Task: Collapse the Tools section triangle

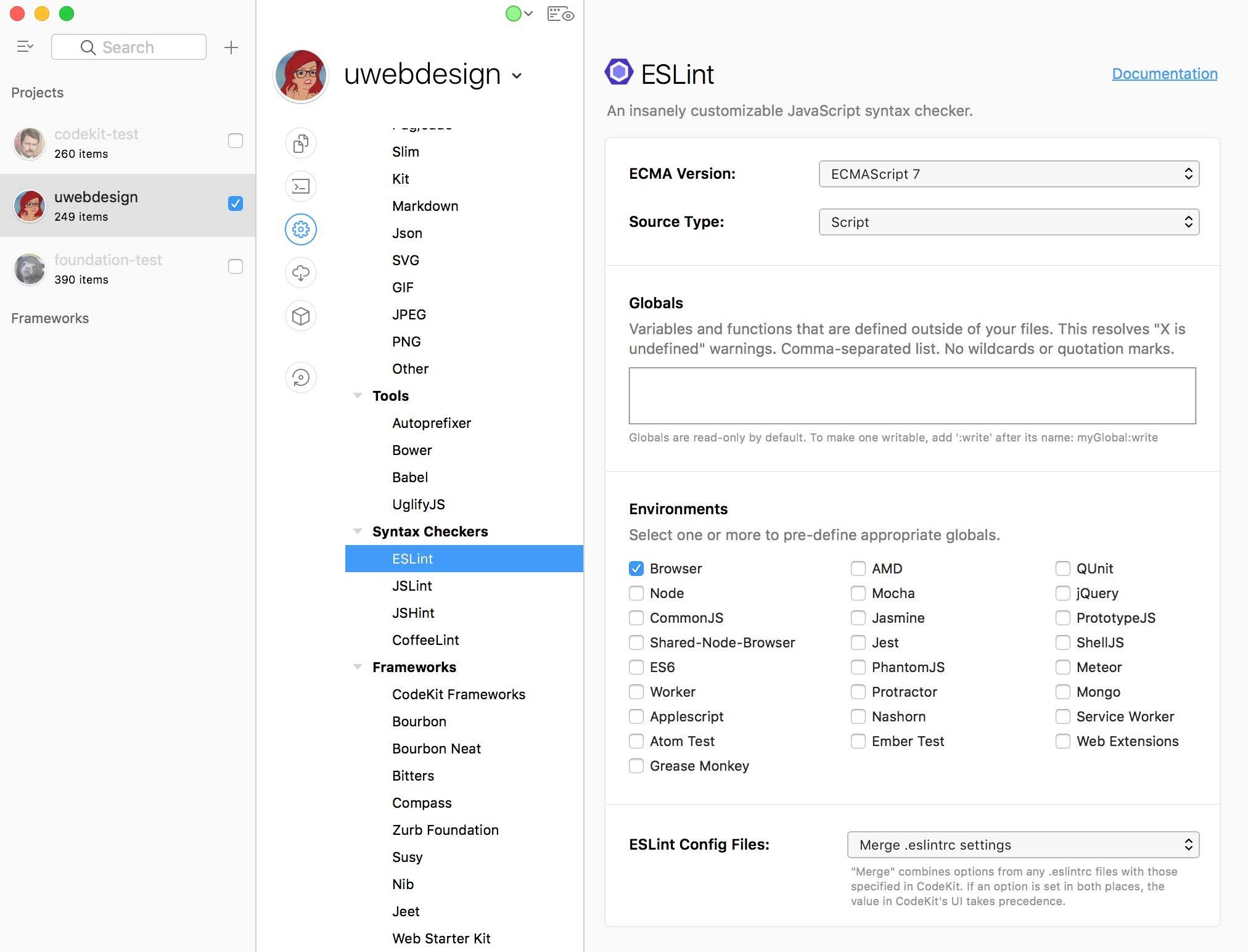Action: click(x=357, y=395)
